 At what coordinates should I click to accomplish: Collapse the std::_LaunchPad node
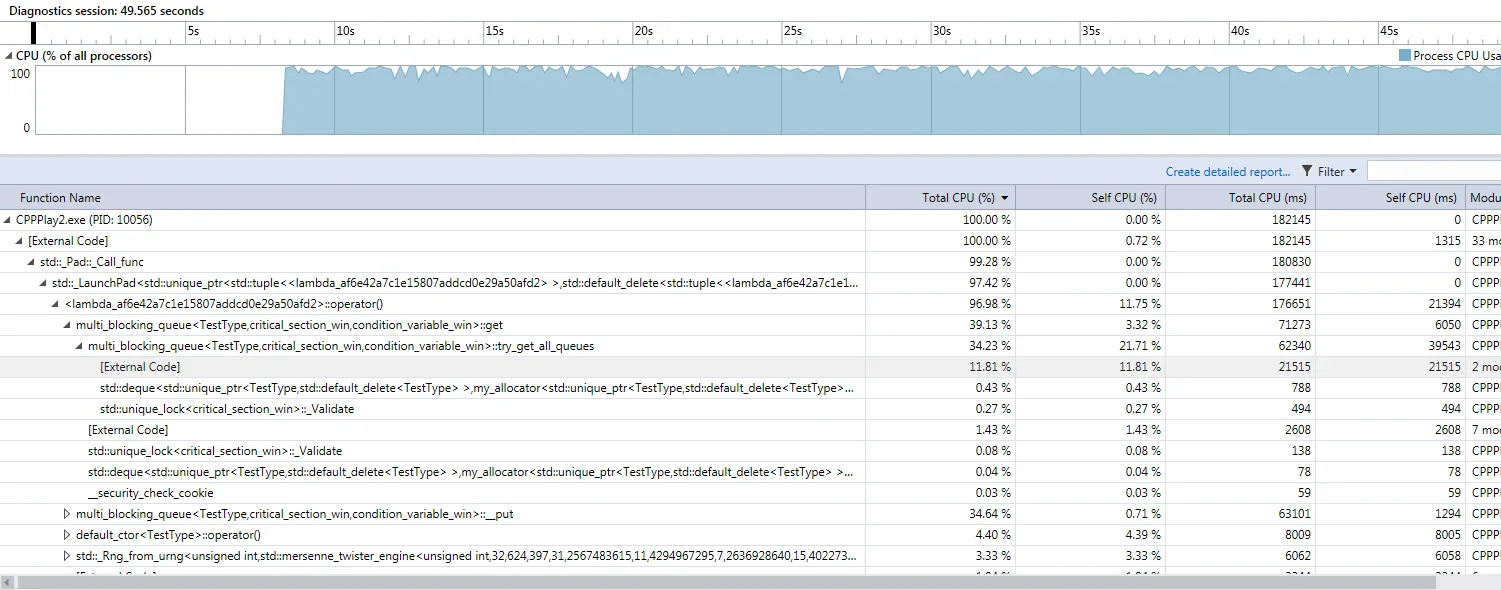click(x=43, y=283)
